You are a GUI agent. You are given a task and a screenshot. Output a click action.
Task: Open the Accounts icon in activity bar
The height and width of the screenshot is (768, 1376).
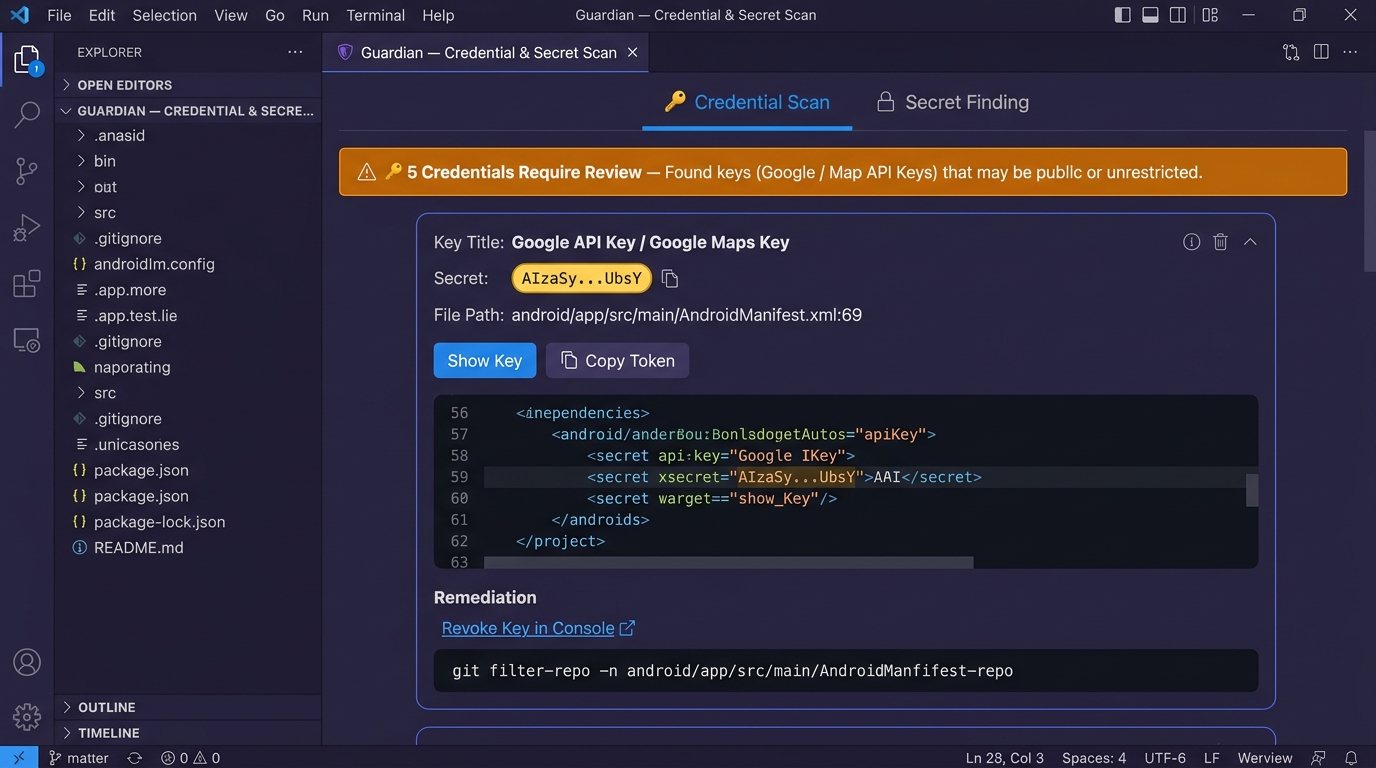click(x=27, y=662)
